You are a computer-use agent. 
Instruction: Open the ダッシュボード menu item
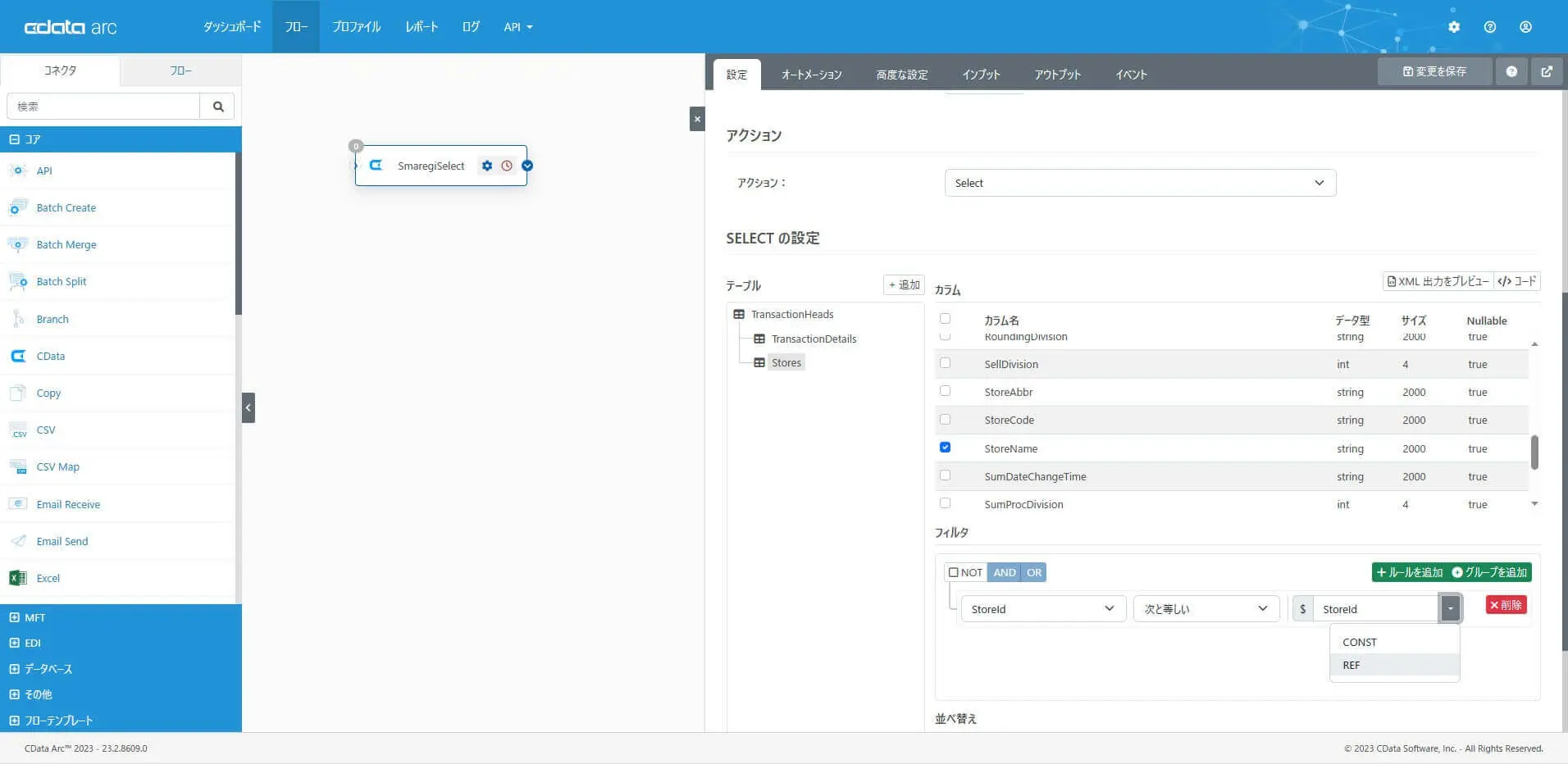[232, 26]
